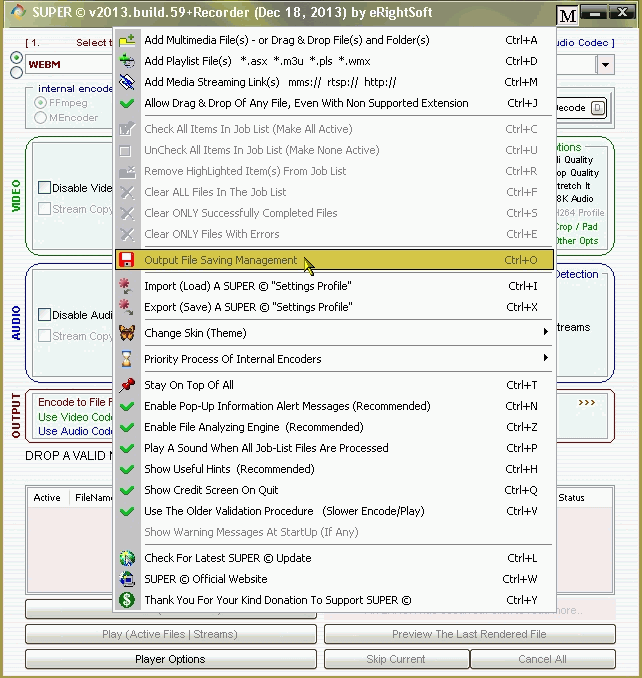Click the butterfly Change Skin icon
This screenshot has height=678, width=642.
[127, 333]
